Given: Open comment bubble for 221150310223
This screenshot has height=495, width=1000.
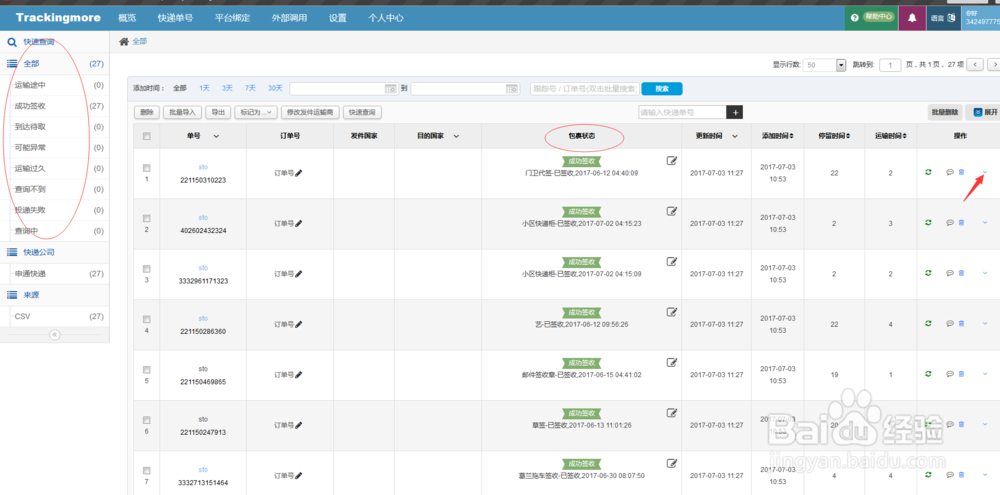Looking at the screenshot, I should 950,172.
